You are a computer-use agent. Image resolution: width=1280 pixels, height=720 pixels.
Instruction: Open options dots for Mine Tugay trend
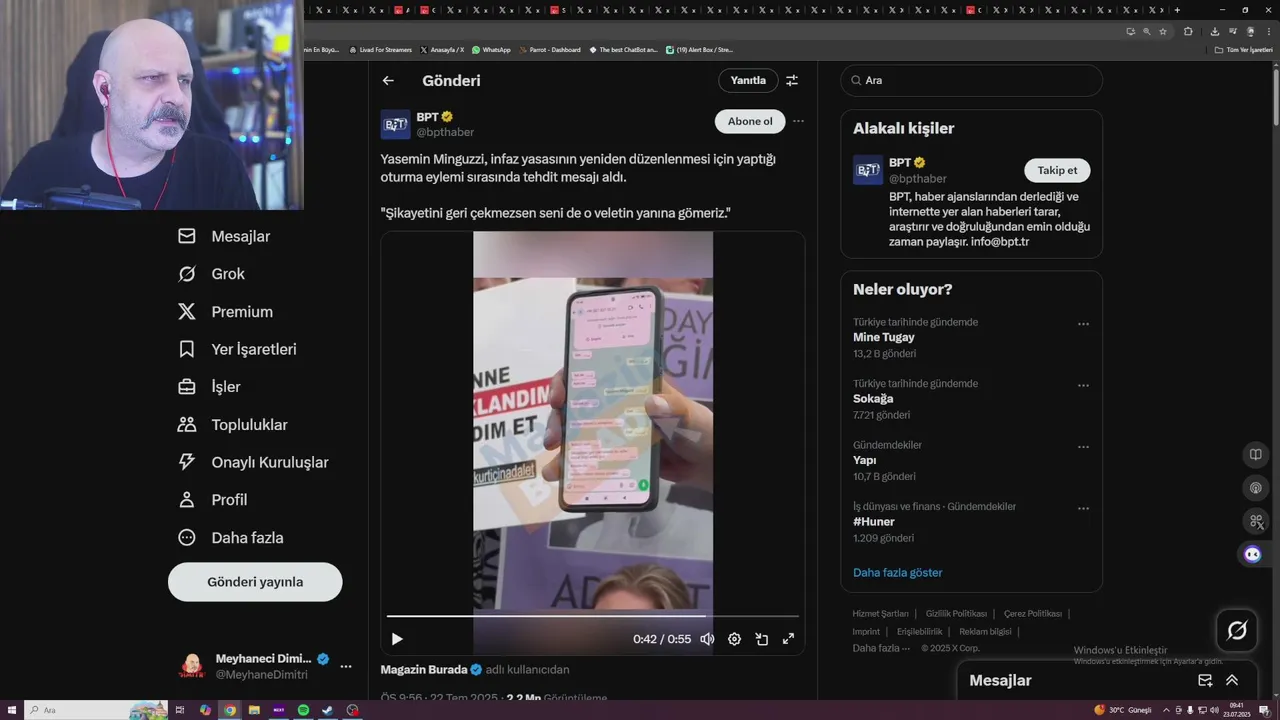point(1083,324)
